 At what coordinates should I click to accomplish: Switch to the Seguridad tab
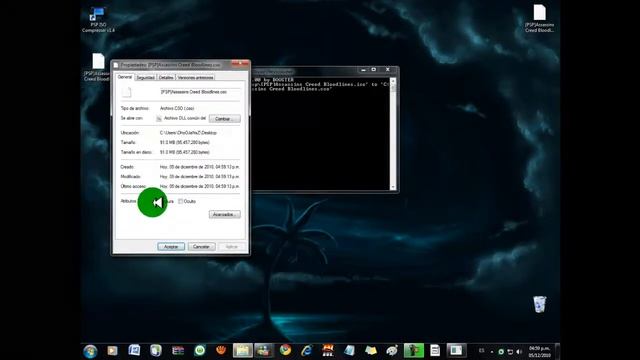coord(145,78)
